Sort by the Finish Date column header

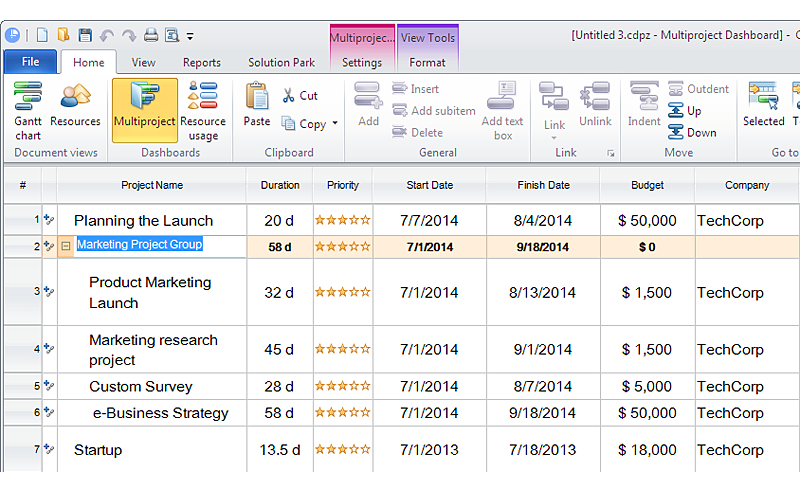[543, 185]
